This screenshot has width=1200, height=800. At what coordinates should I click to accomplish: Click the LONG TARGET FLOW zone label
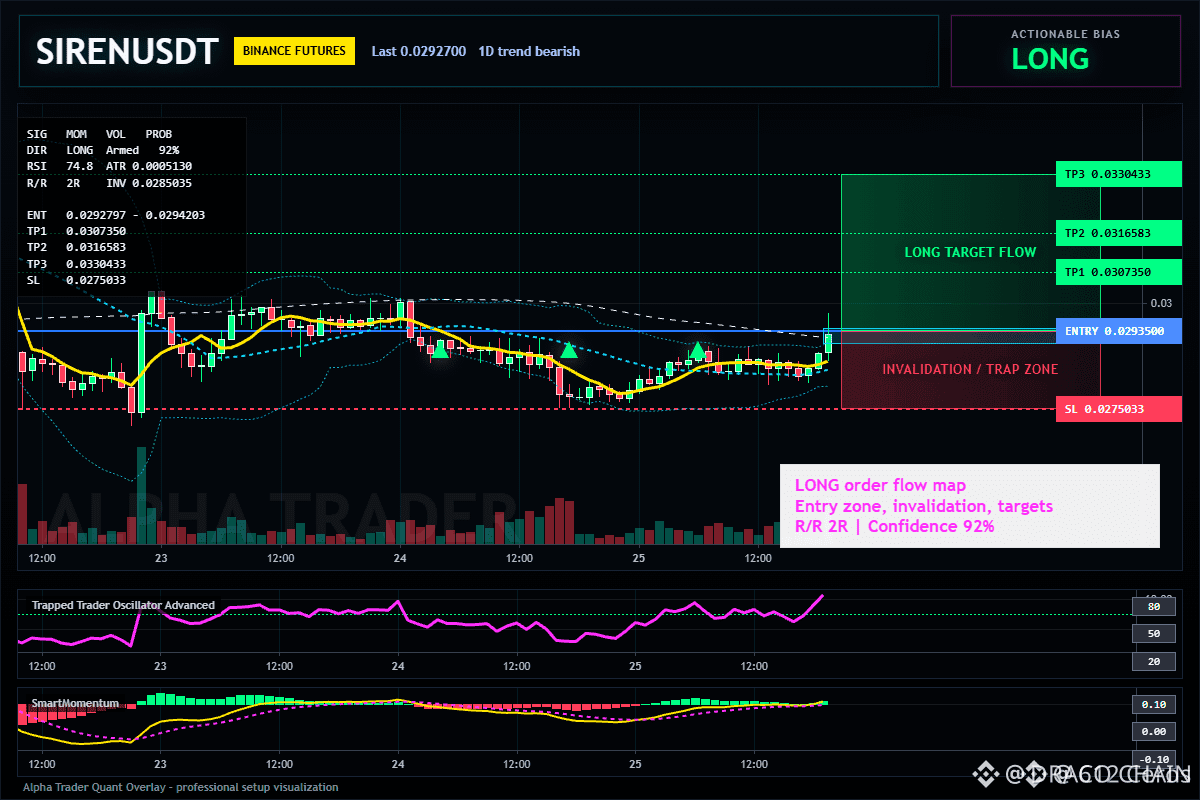(x=970, y=252)
